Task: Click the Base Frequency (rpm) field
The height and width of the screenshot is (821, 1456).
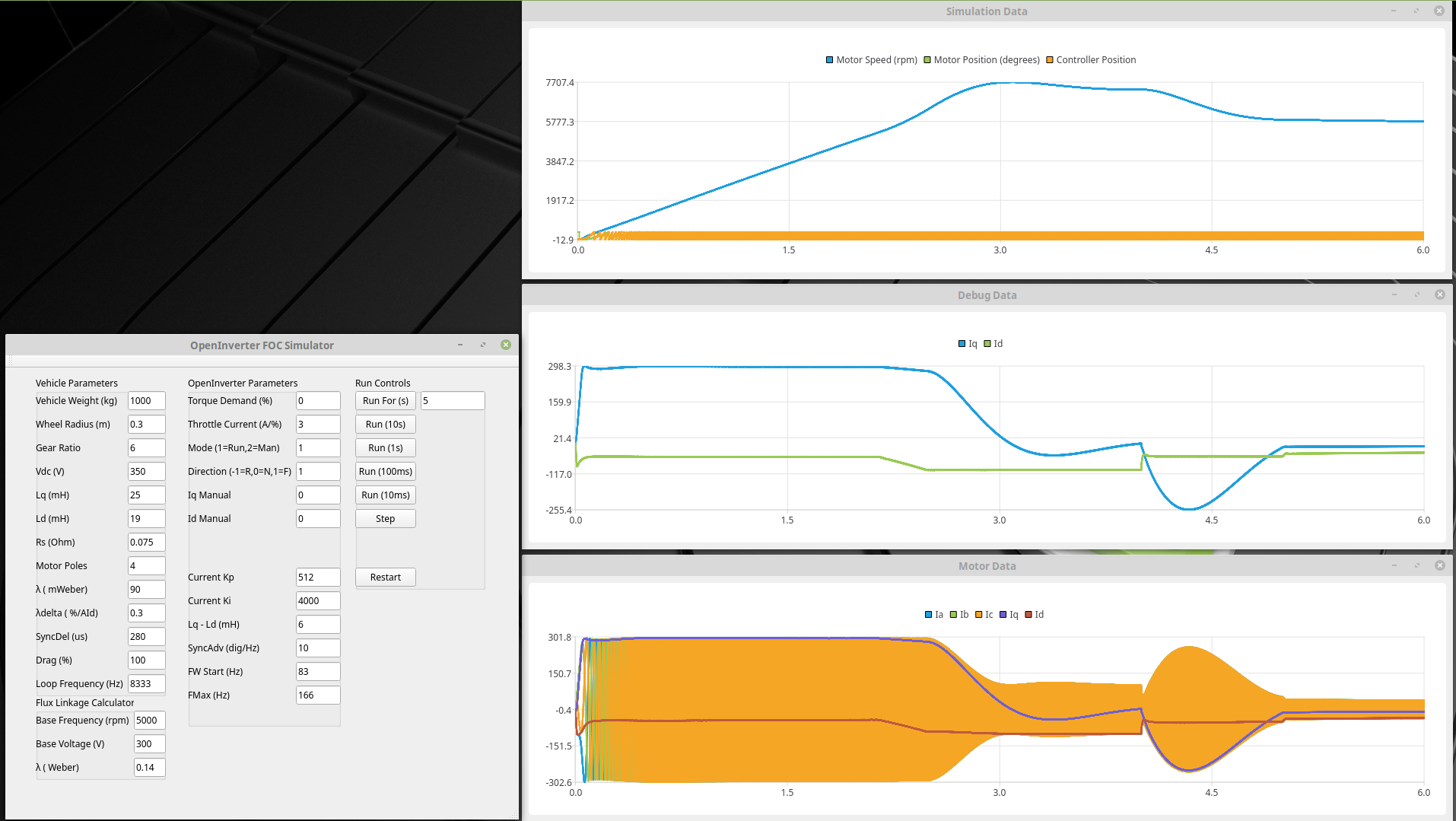Action: pos(149,721)
